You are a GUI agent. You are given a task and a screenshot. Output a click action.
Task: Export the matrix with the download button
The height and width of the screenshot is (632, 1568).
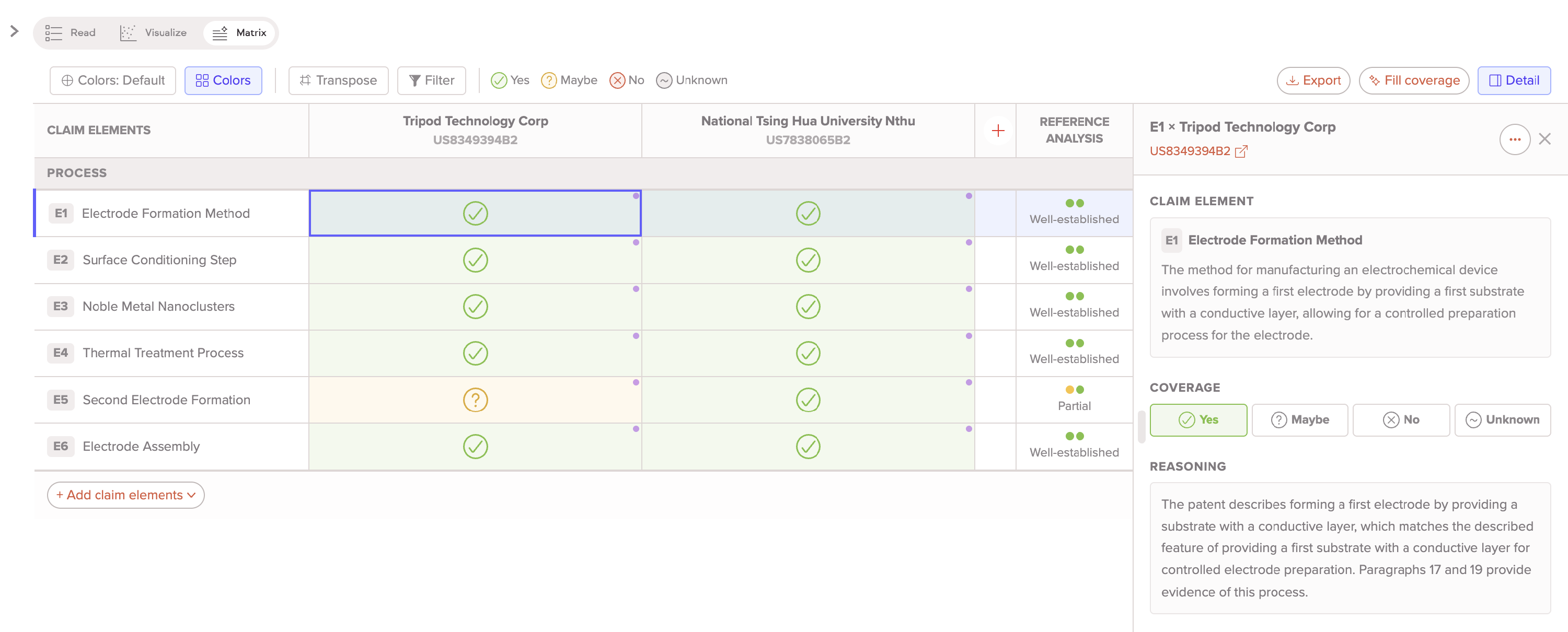[1312, 80]
